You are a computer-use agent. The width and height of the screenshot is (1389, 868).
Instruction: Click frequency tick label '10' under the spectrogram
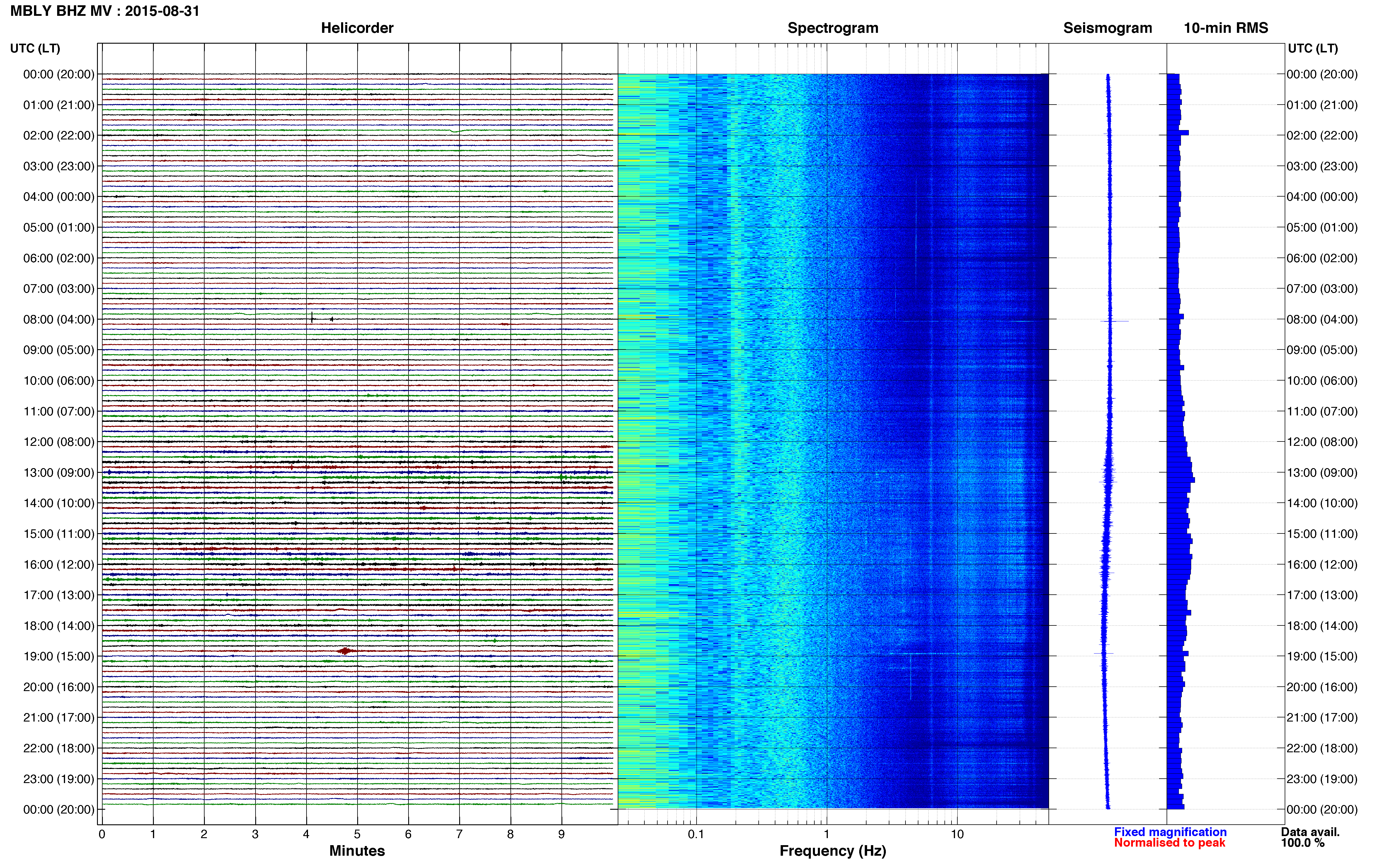pos(957,834)
